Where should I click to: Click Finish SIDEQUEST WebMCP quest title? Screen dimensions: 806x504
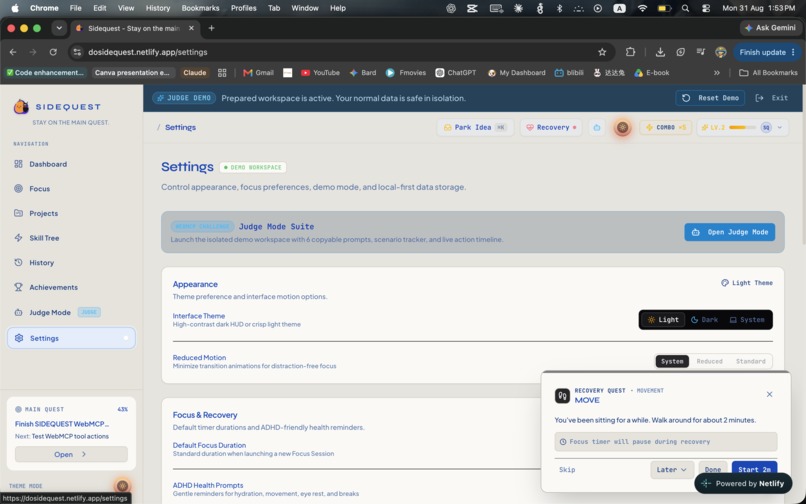pyautogui.click(x=62, y=424)
